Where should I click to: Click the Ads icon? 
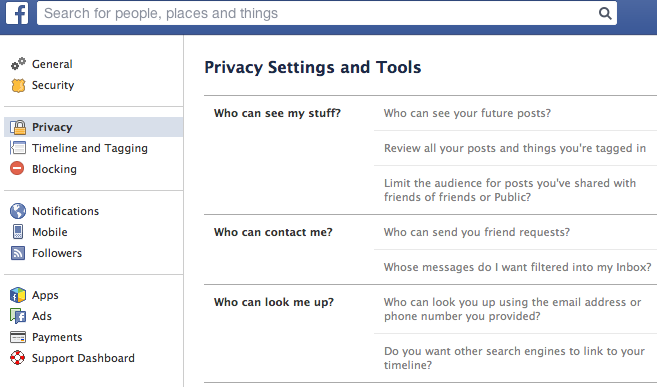click(18, 316)
